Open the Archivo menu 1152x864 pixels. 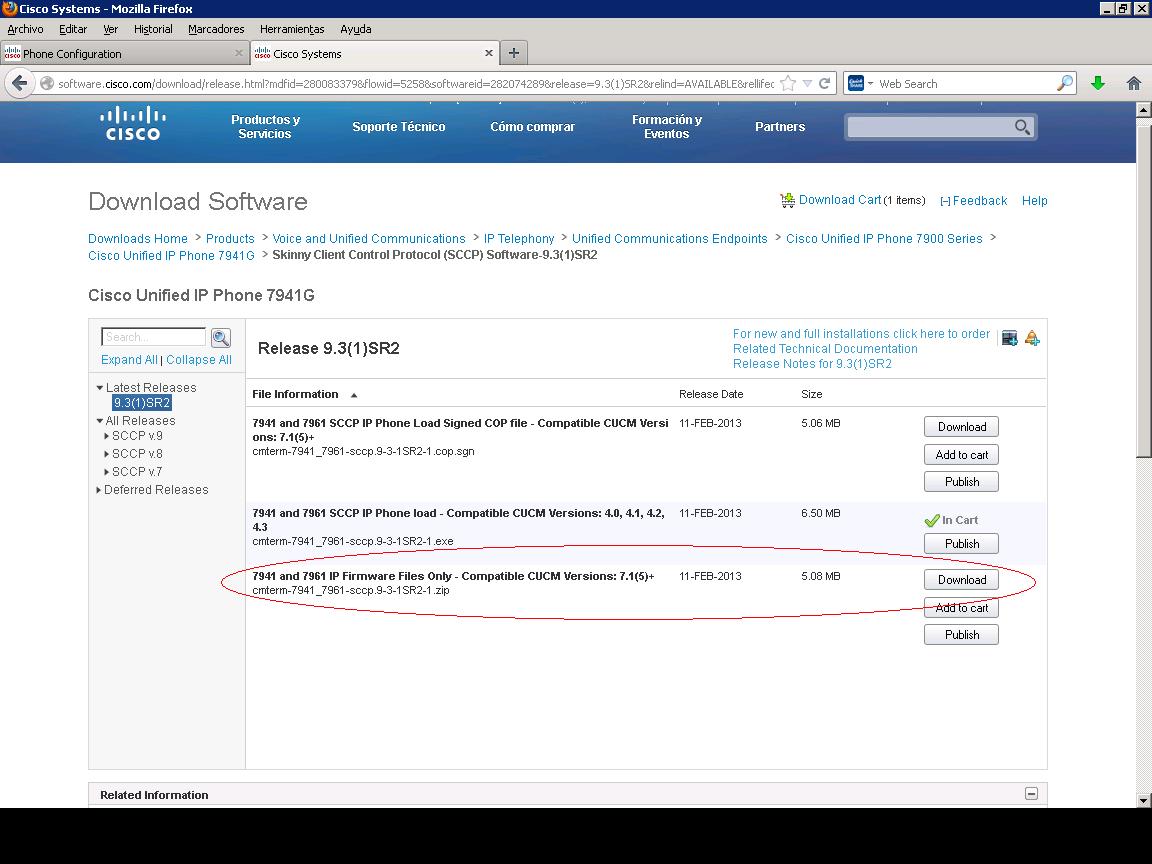[25, 29]
